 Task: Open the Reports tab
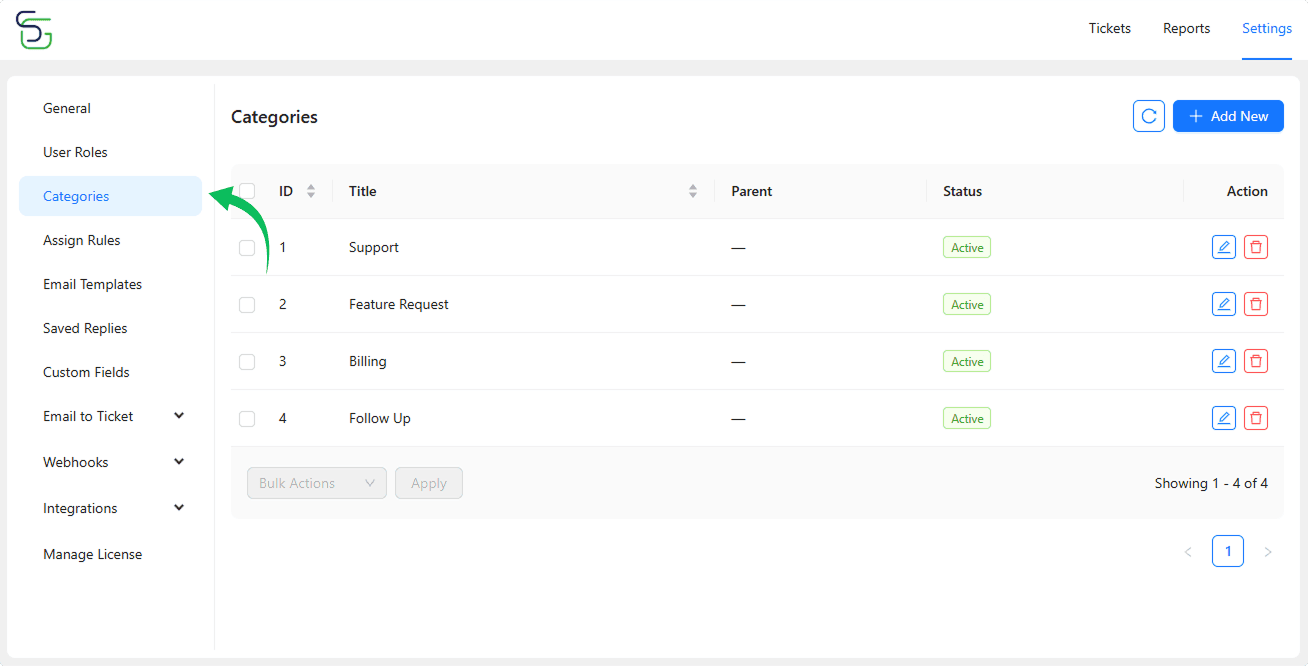point(1187,28)
